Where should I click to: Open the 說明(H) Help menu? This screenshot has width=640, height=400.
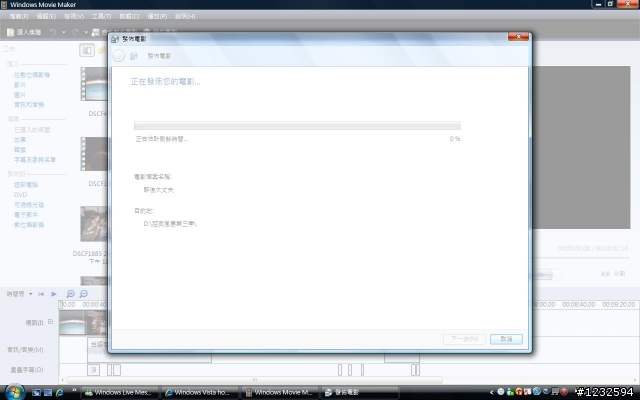(185, 16)
